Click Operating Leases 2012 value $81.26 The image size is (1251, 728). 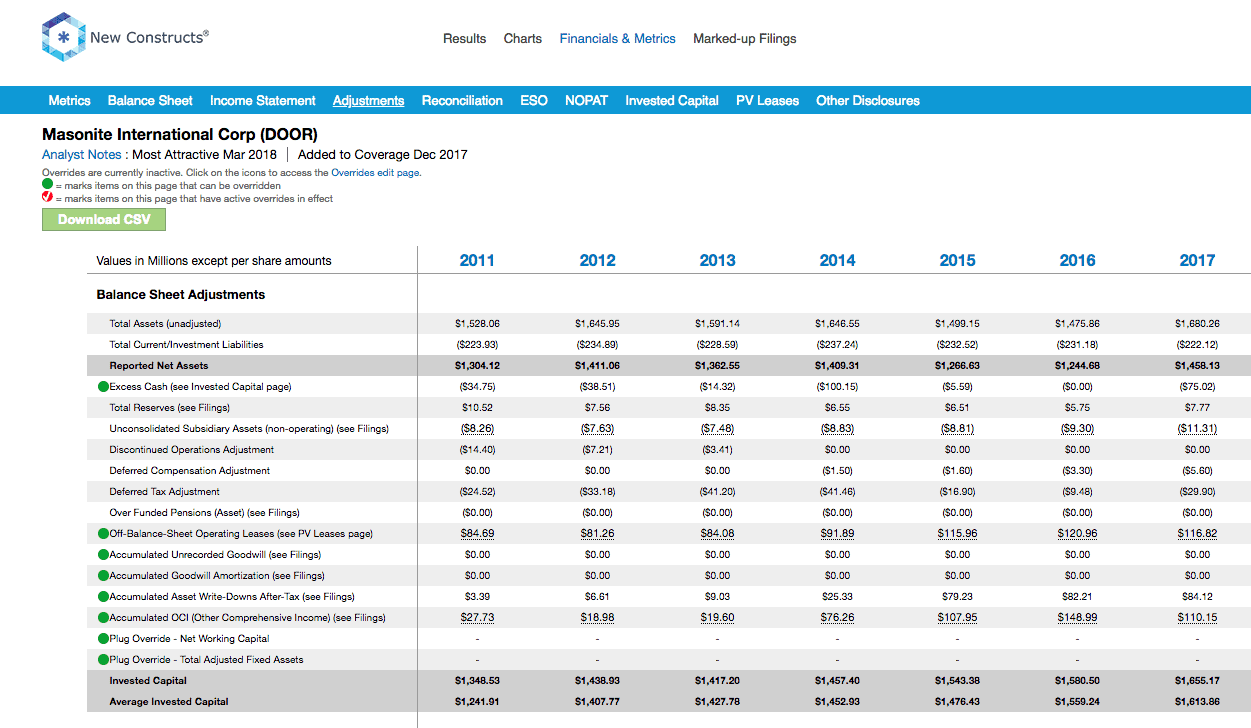[597, 534]
